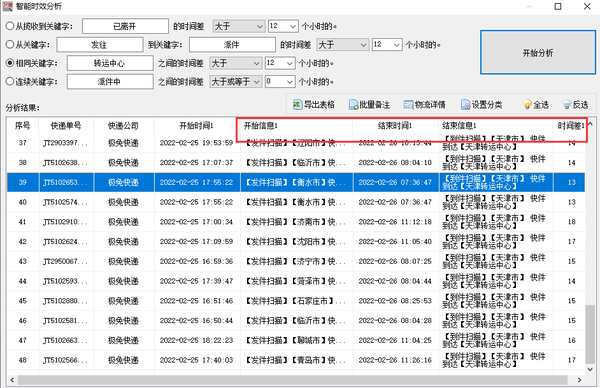Click the 转运中心 keyword field
600x388 pixels.
coord(110,63)
